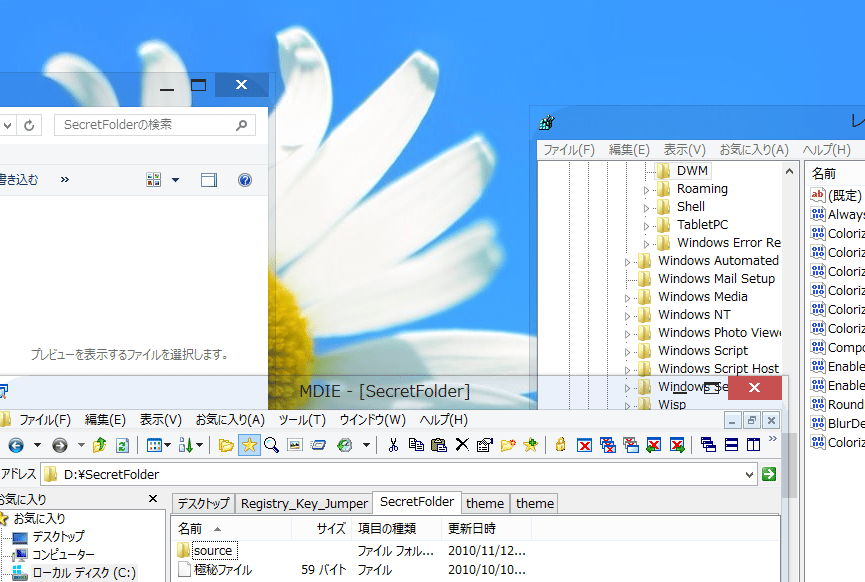The image size is (865, 582).
Task: Switch to デスクトップ tab in MDIE
Action: pos(203,504)
